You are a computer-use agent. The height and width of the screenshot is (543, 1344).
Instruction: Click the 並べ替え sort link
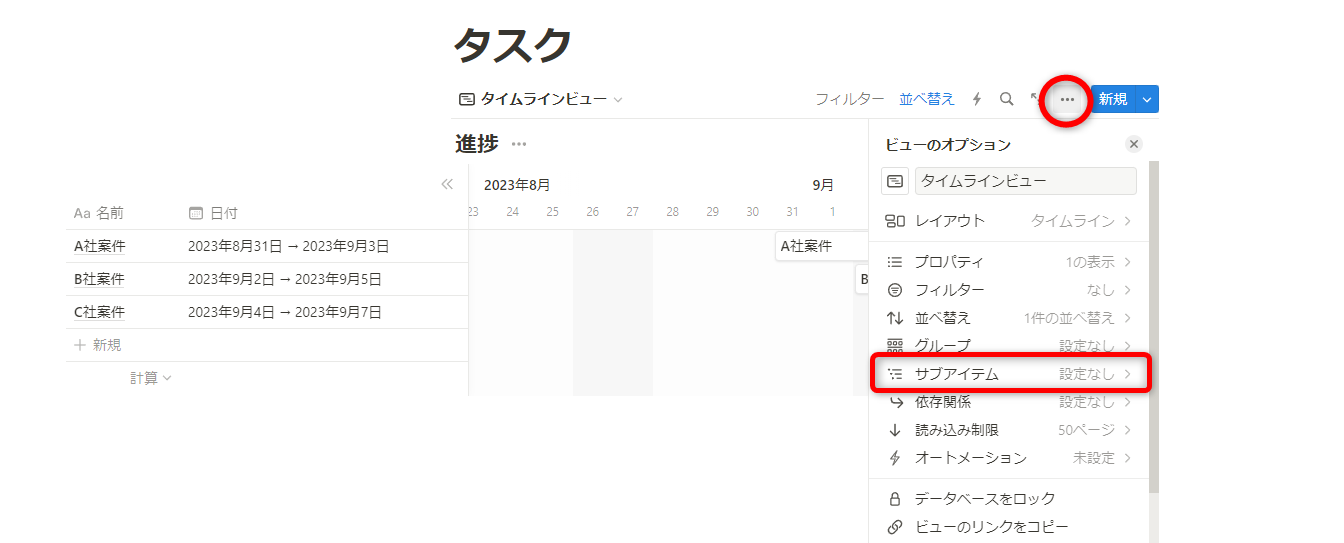click(x=927, y=99)
